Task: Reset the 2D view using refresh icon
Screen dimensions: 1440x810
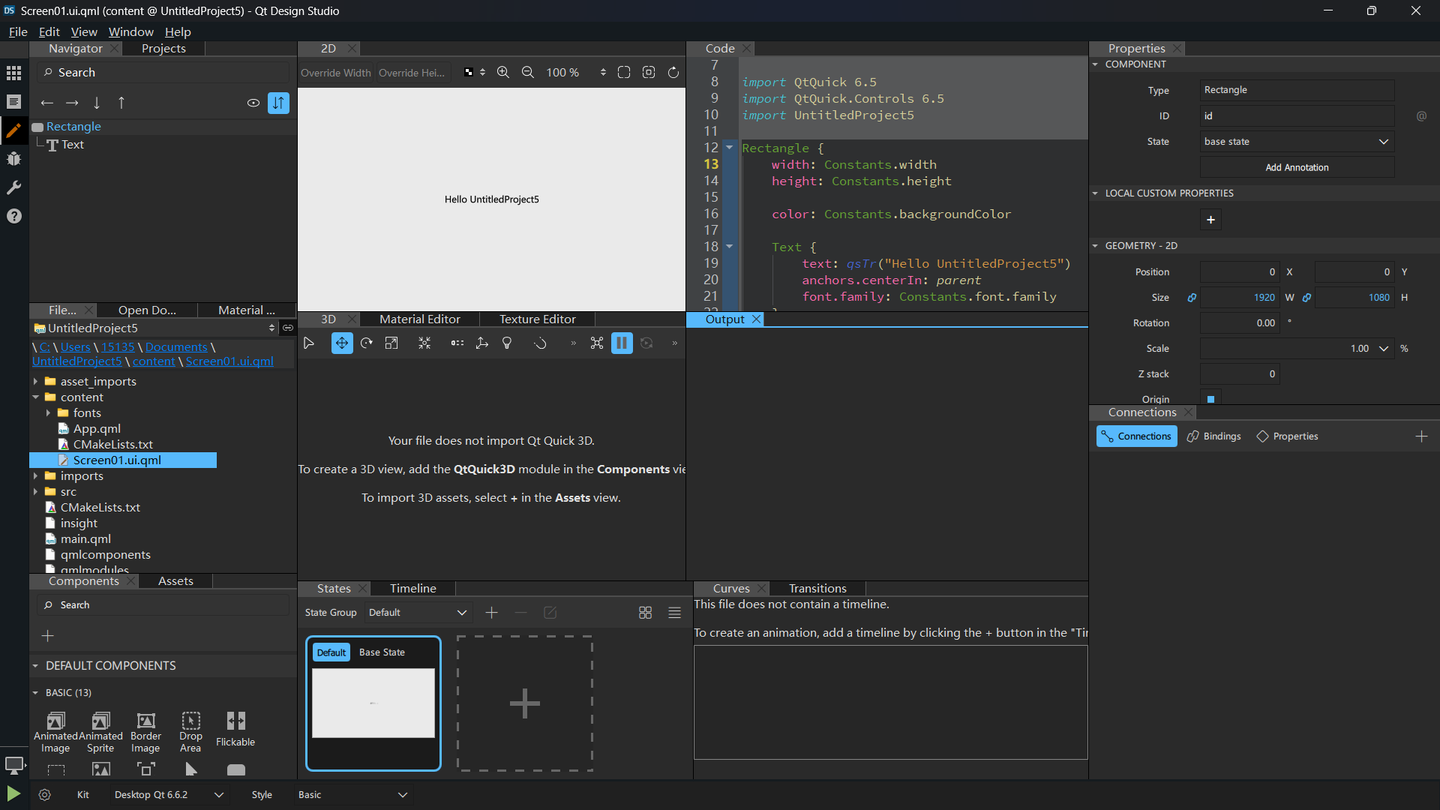Action: [x=673, y=72]
